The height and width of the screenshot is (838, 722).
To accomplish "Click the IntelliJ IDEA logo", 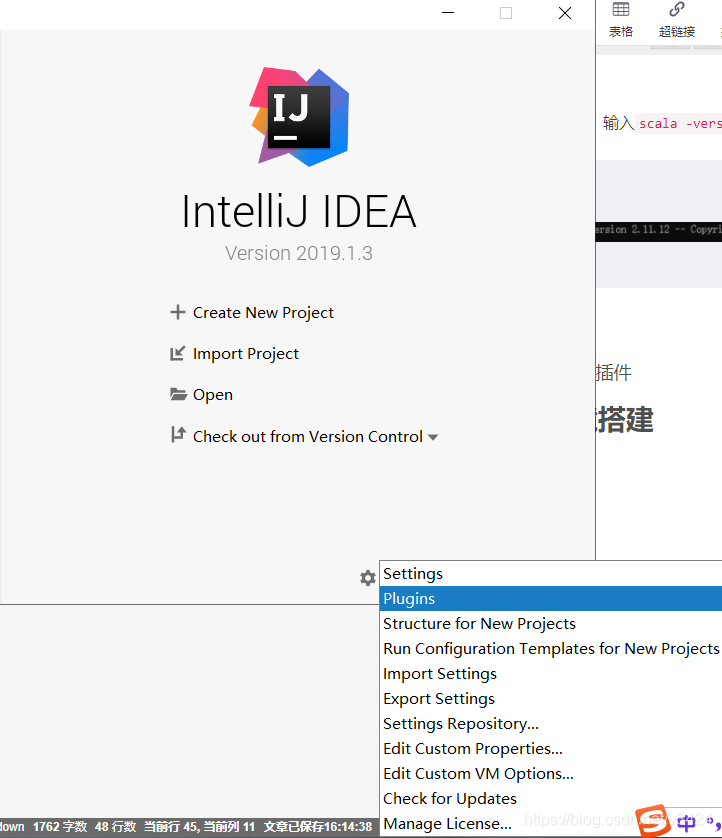I will pyautogui.click(x=299, y=117).
